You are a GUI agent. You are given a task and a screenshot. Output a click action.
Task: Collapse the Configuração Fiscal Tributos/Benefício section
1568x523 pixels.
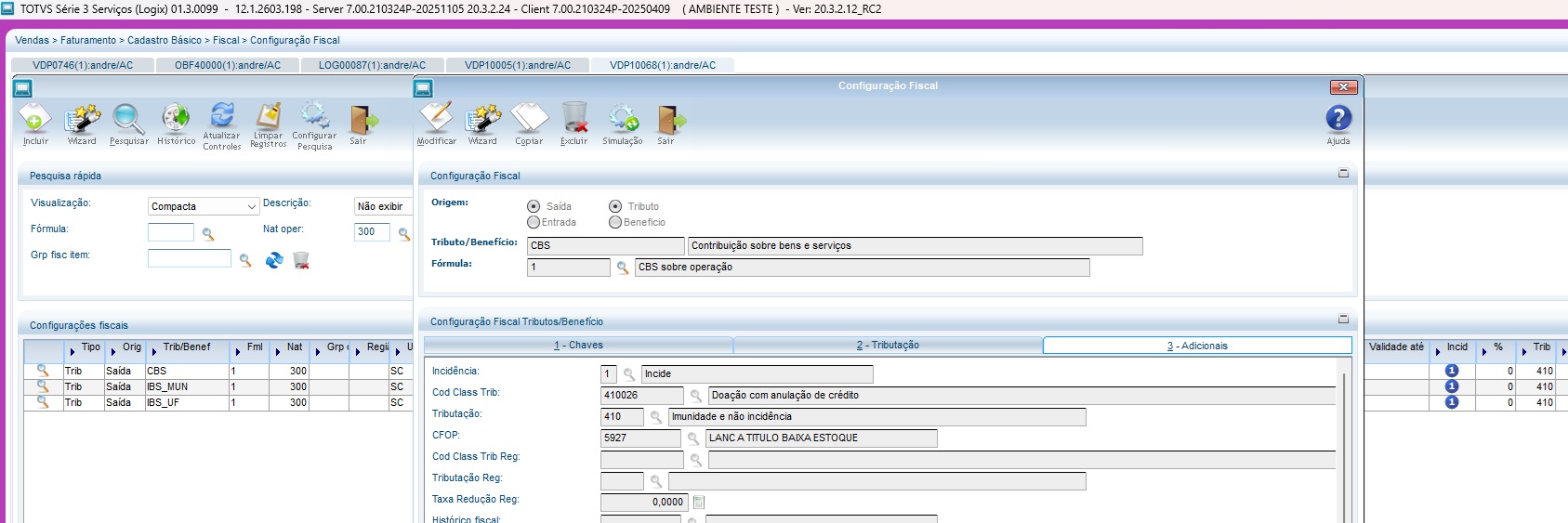[1343, 319]
